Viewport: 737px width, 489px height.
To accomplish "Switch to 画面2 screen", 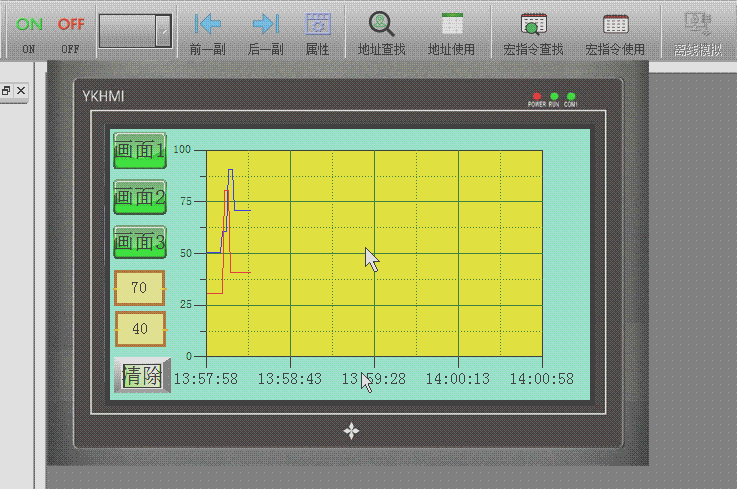I will click(140, 197).
